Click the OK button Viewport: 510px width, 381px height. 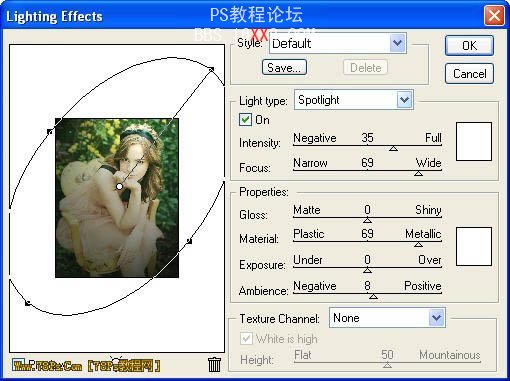tap(469, 46)
